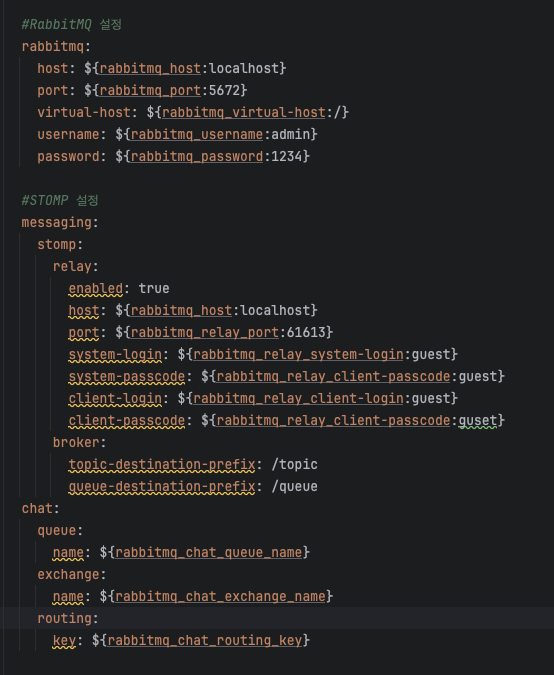The image size is (554, 675).
Task: Click the 'client-passcode' key
Action: click(x=127, y=420)
